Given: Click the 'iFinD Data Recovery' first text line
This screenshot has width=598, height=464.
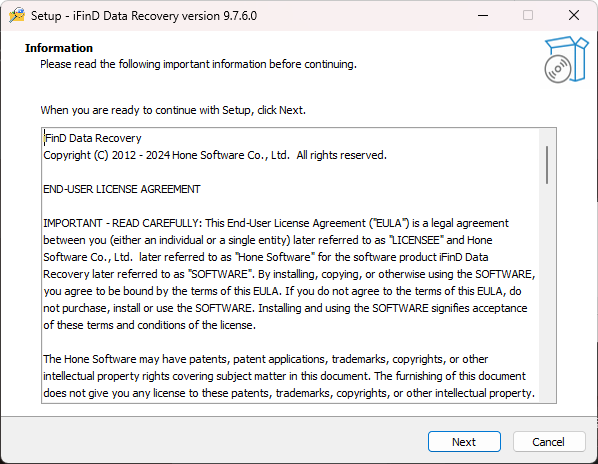Looking at the screenshot, I should [92, 138].
